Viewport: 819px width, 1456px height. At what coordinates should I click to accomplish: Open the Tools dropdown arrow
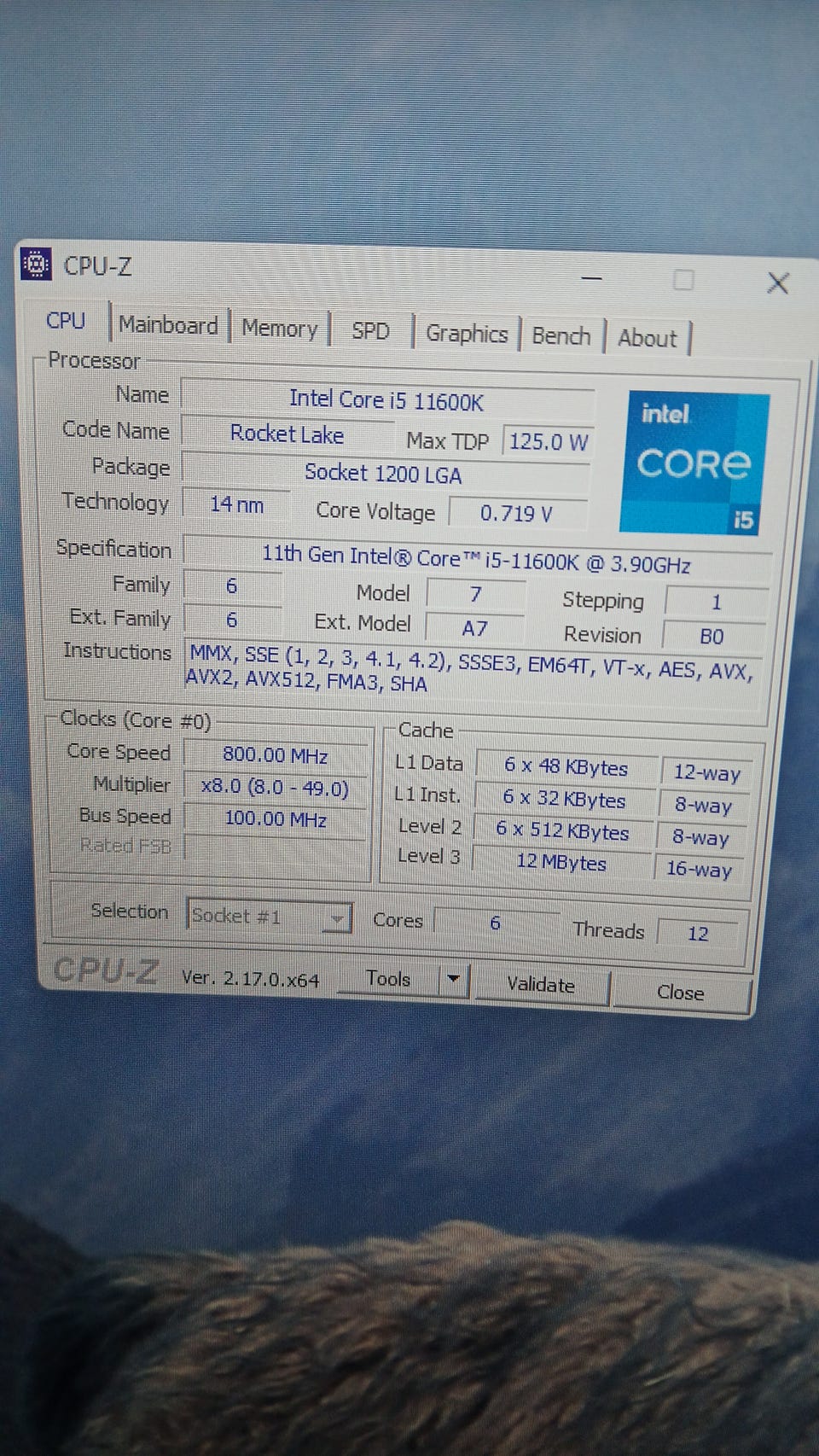point(454,980)
